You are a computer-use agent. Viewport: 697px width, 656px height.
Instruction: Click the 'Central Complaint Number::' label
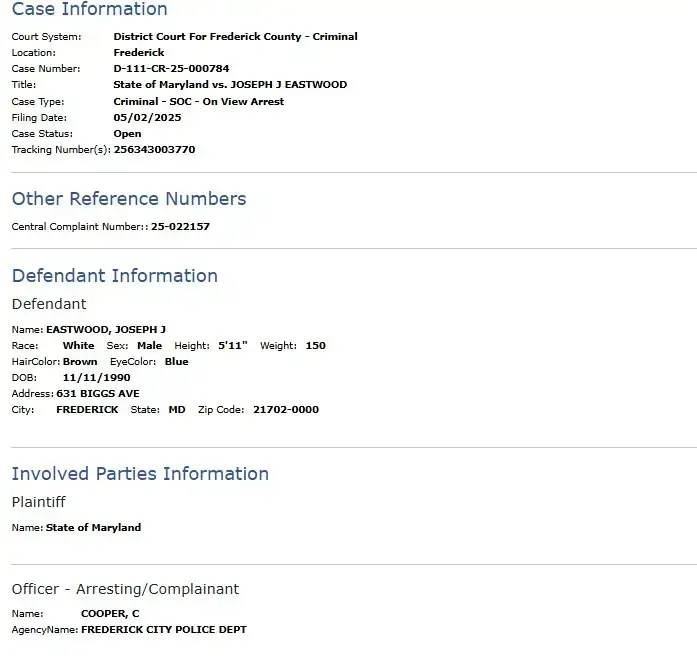[80, 226]
